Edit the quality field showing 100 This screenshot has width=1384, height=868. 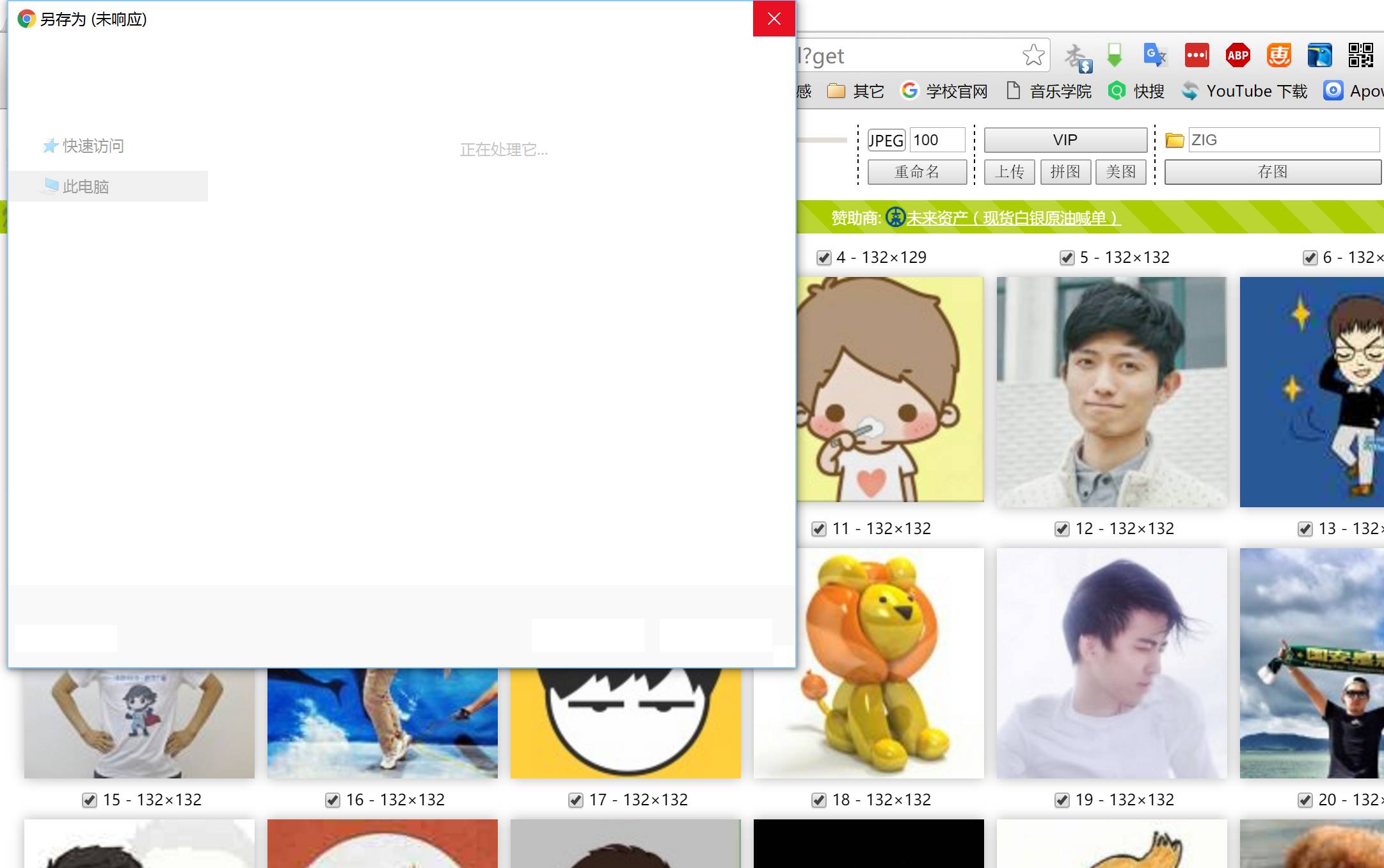click(937, 140)
